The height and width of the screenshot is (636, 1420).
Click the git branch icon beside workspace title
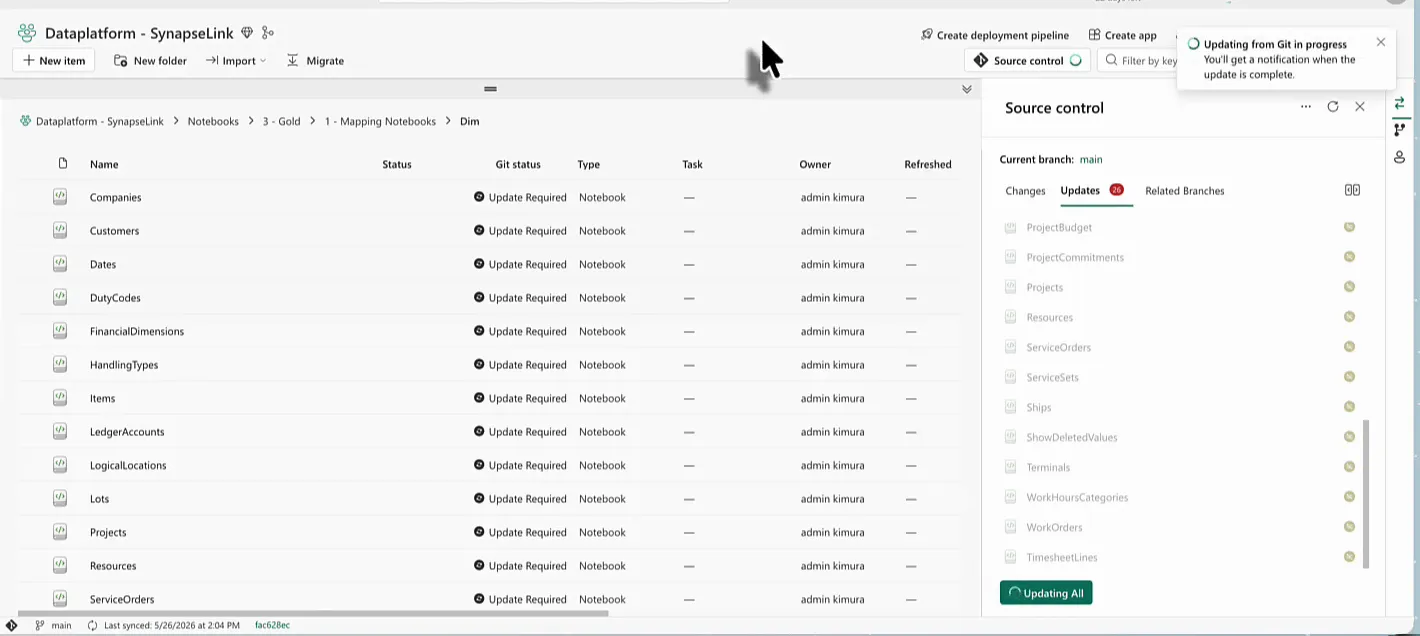(267, 33)
